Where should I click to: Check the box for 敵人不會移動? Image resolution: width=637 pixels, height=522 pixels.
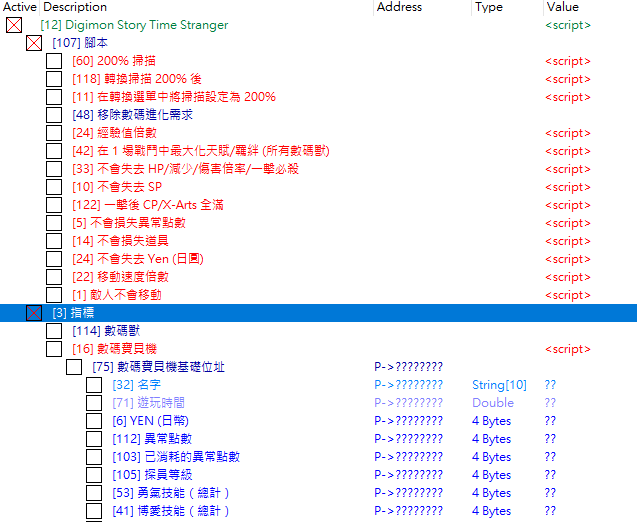[x=54, y=295]
